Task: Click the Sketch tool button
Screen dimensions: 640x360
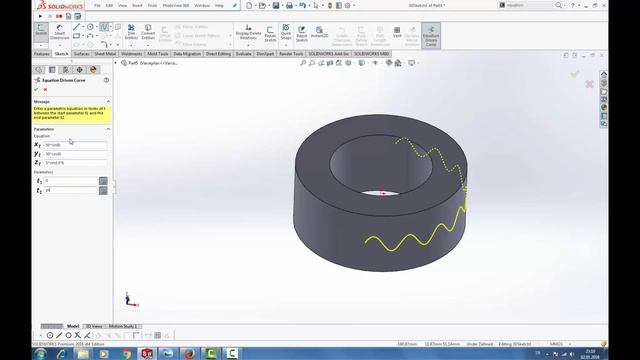Action: point(41,32)
